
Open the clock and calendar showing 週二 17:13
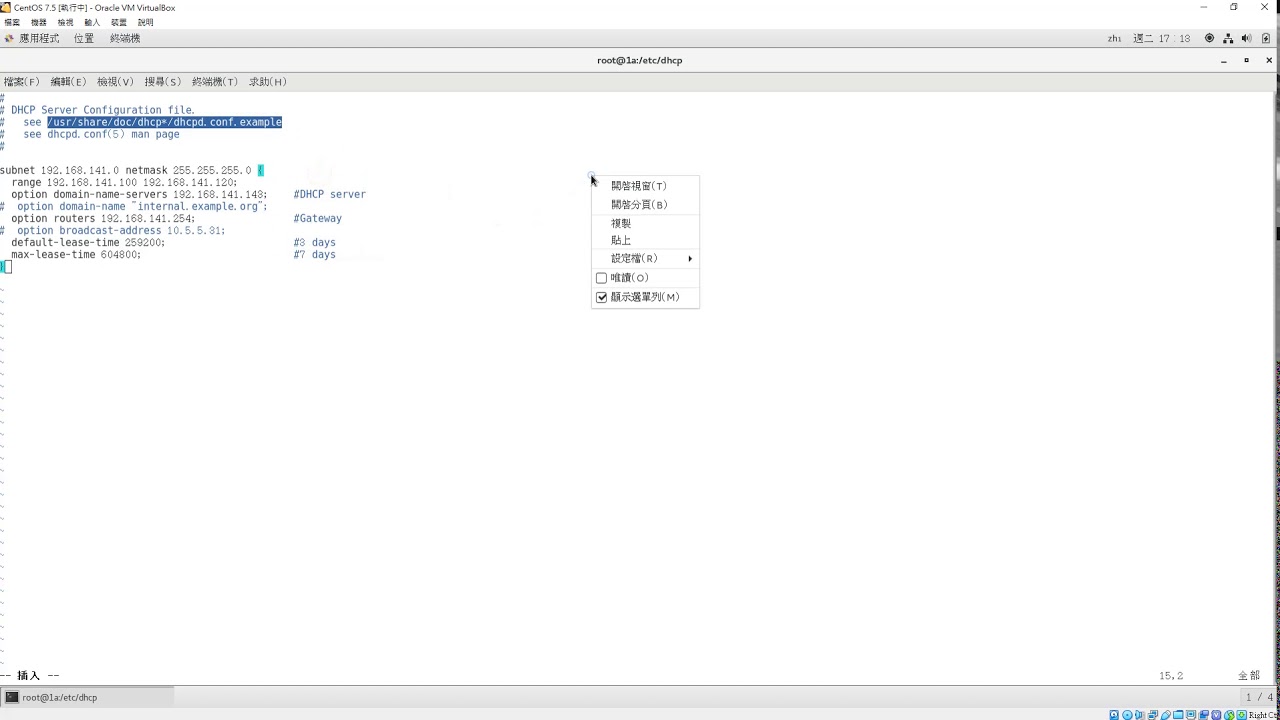pos(1162,38)
